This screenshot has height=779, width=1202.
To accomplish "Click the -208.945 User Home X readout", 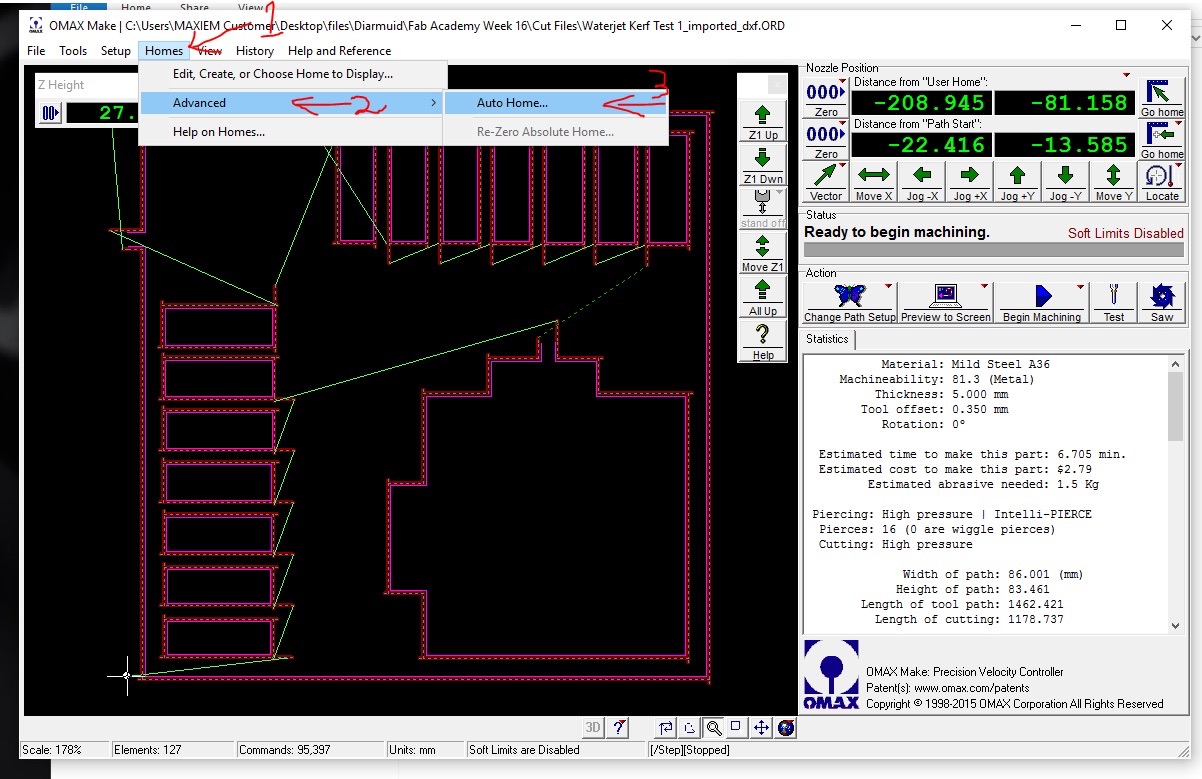I will click(x=921, y=103).
